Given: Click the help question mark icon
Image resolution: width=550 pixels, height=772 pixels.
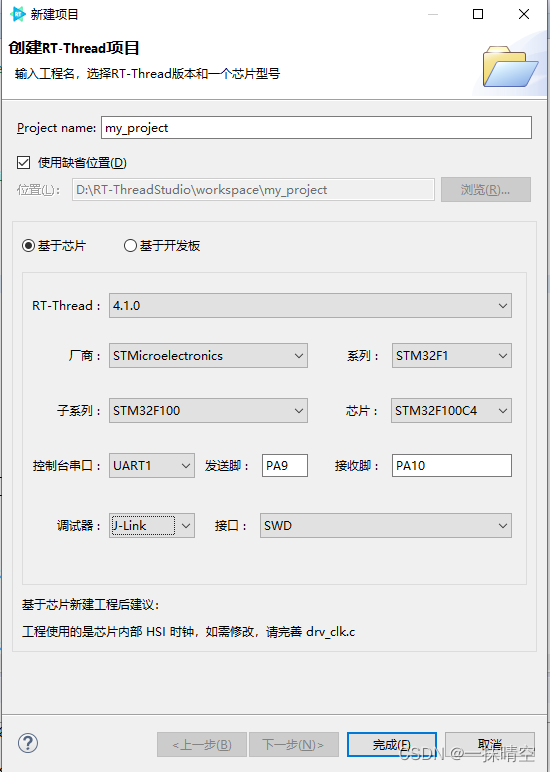Looking at the screenshot, I should [x=28, y=743].
